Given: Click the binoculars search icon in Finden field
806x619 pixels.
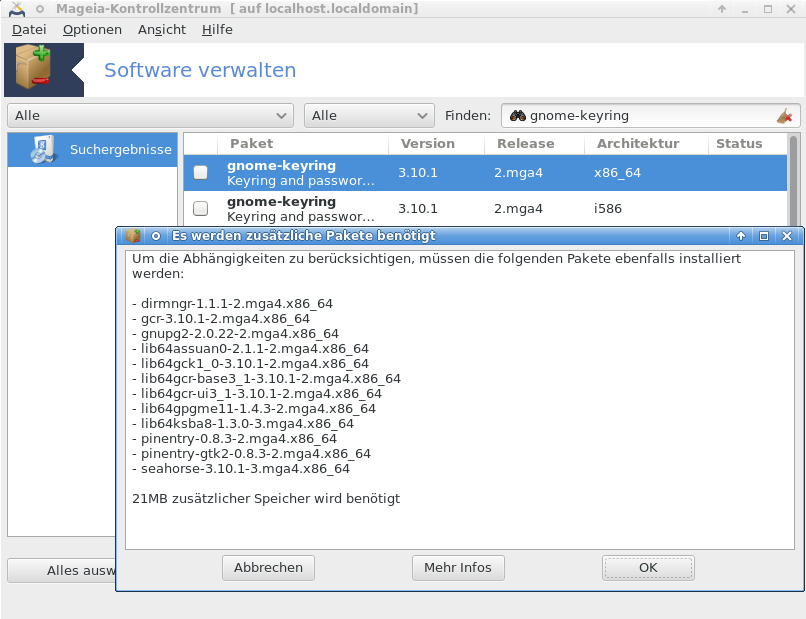Looking at the screenshot, I should tap(518, 116).
